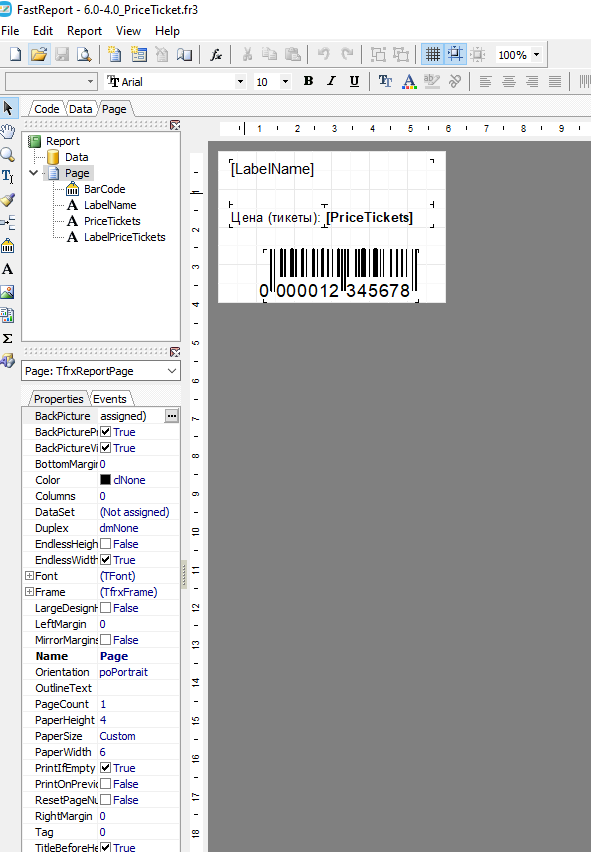591x852 pixels.
Task: Open View menu
Action: (128, 31)
